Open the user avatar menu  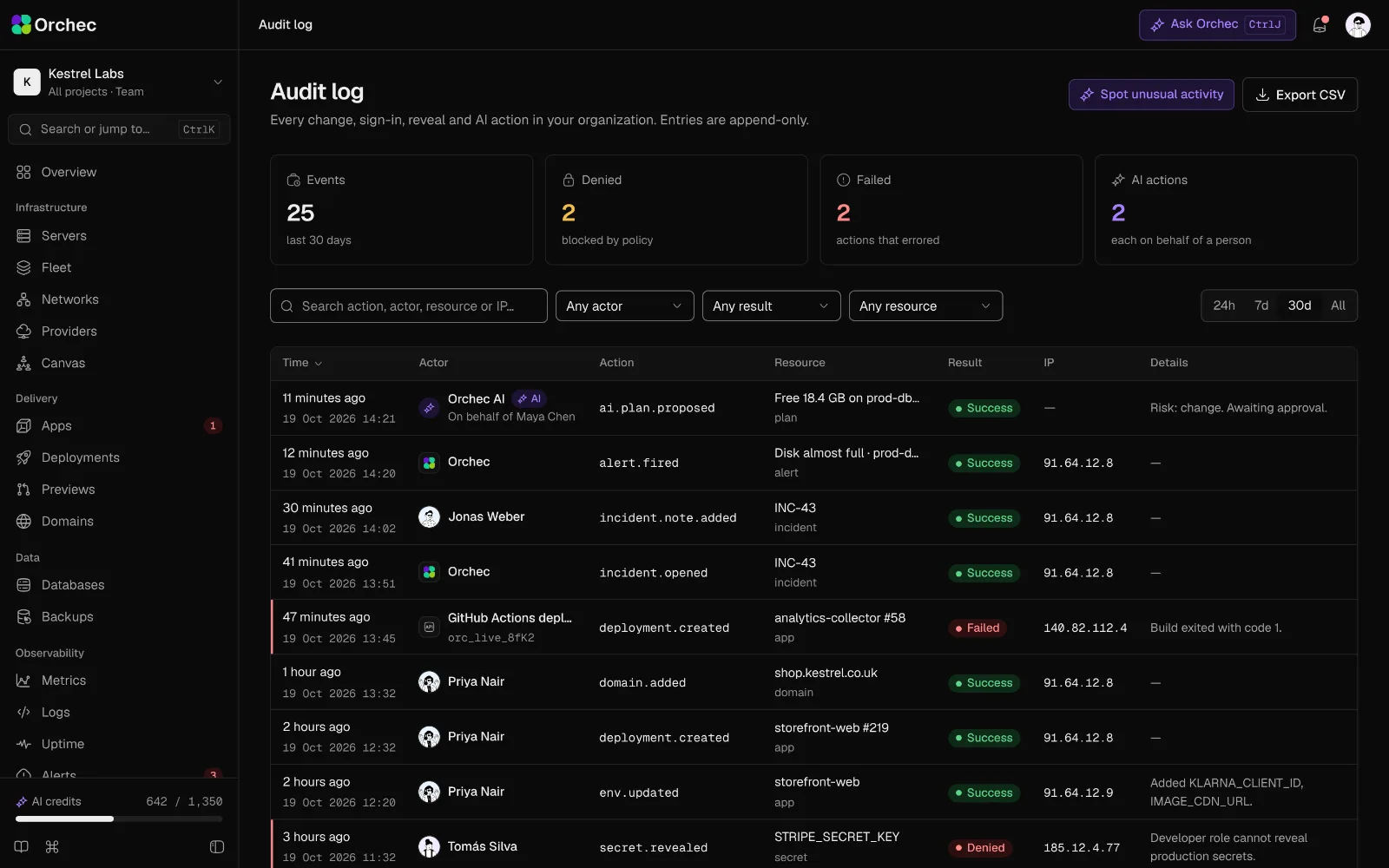click(1358, 25)
